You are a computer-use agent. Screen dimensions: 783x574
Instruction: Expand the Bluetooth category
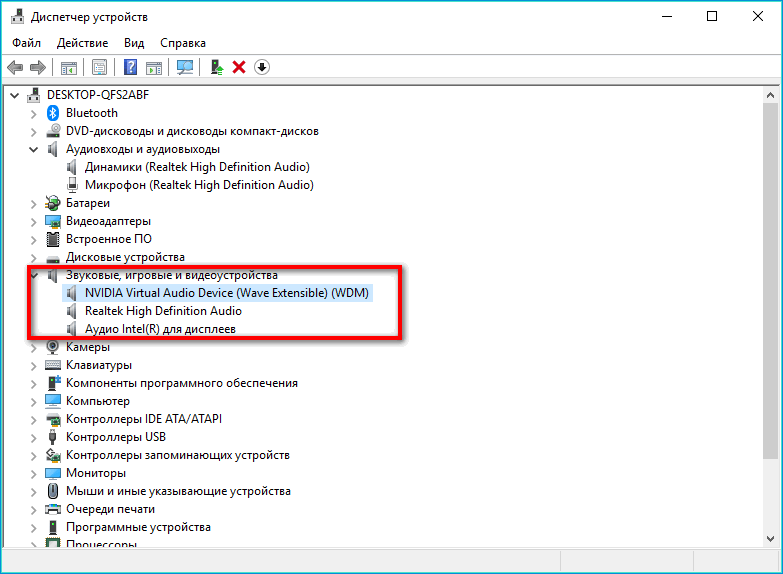(x=34, y=113)
